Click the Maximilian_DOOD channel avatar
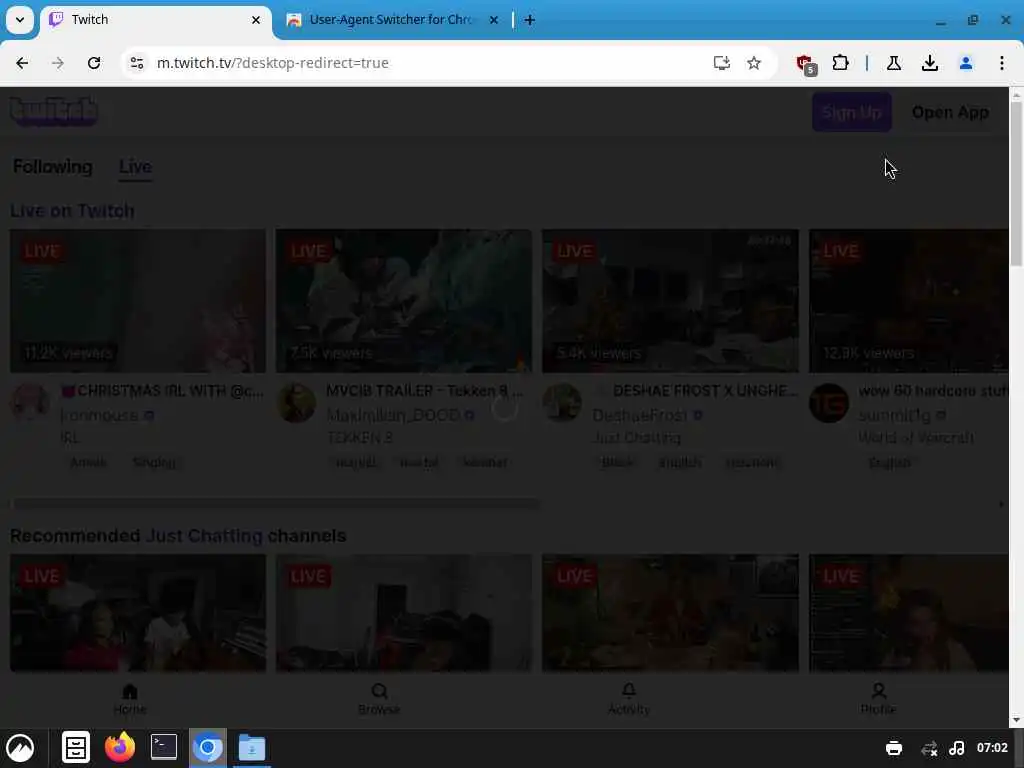Screen dimensions: 1024x768 pyautogui.click(x=296, y=402)
